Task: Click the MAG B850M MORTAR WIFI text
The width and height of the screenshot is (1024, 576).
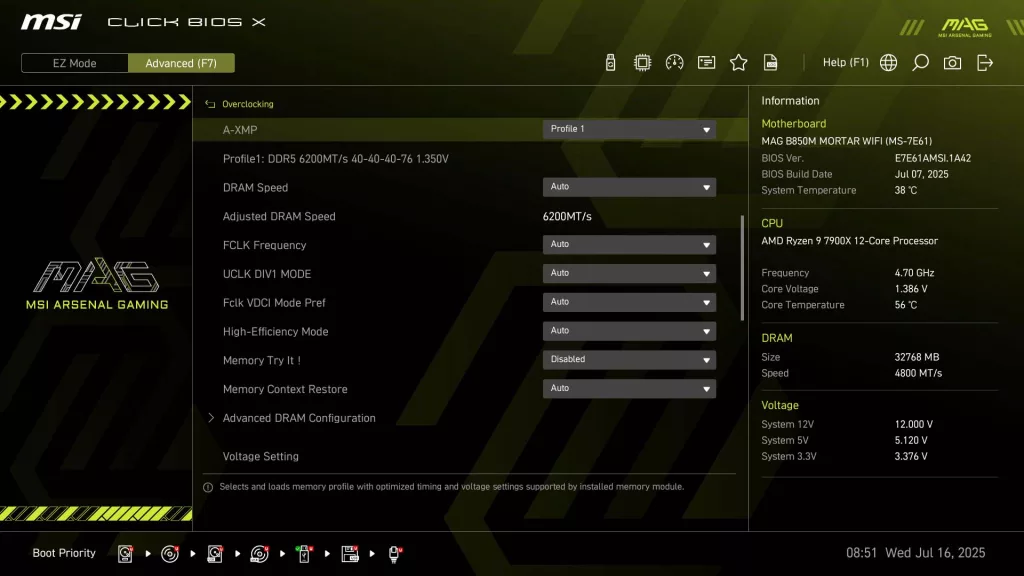Action: tap(846, 141)
